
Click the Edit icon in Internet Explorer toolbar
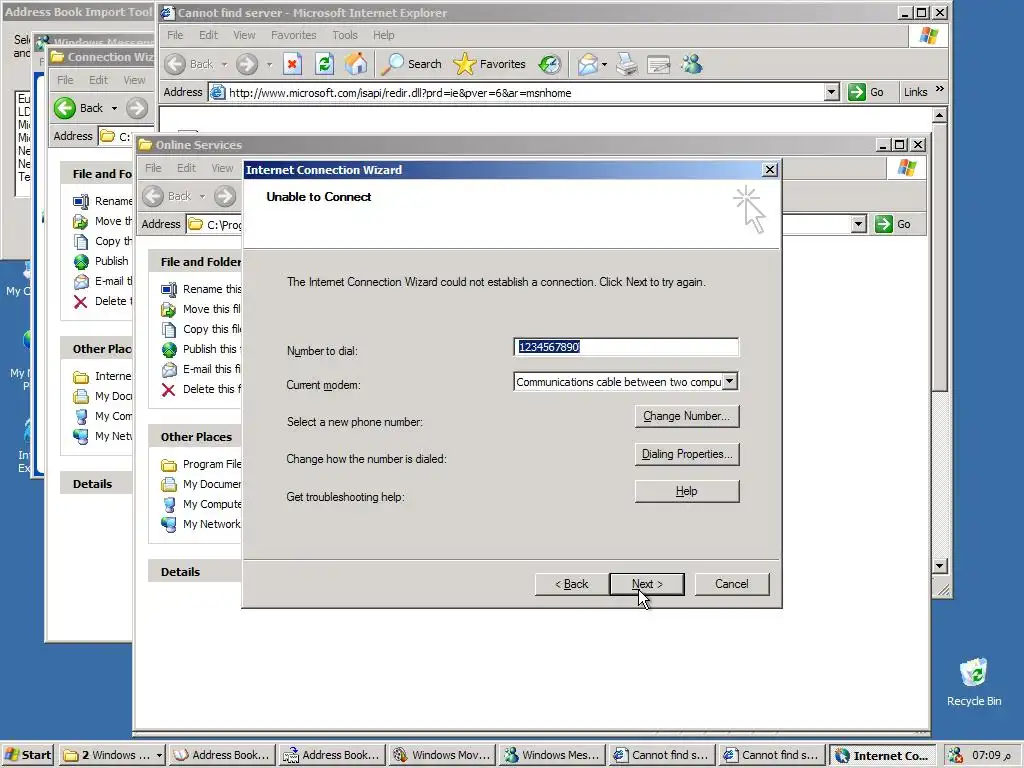[659, 64]
